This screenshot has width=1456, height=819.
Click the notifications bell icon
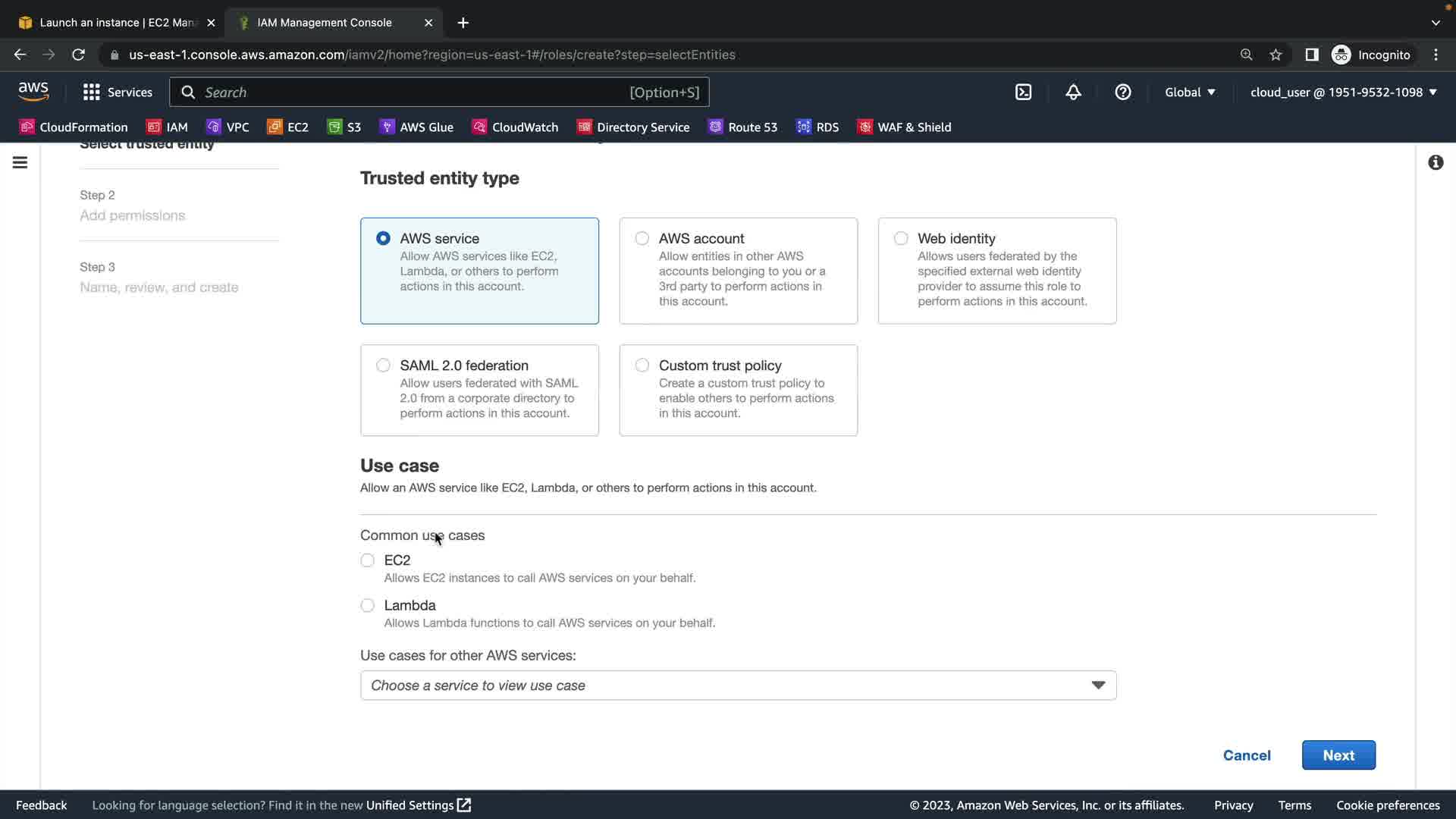tap(1073, 92)
